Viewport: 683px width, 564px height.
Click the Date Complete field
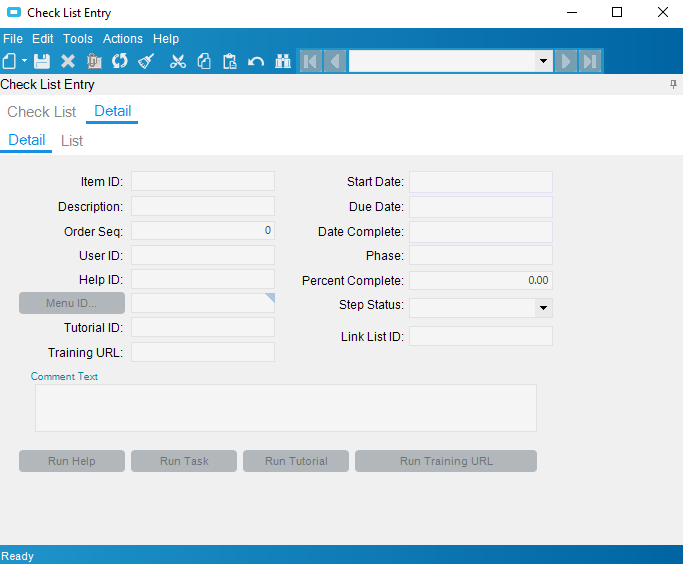tap(481, 232)
